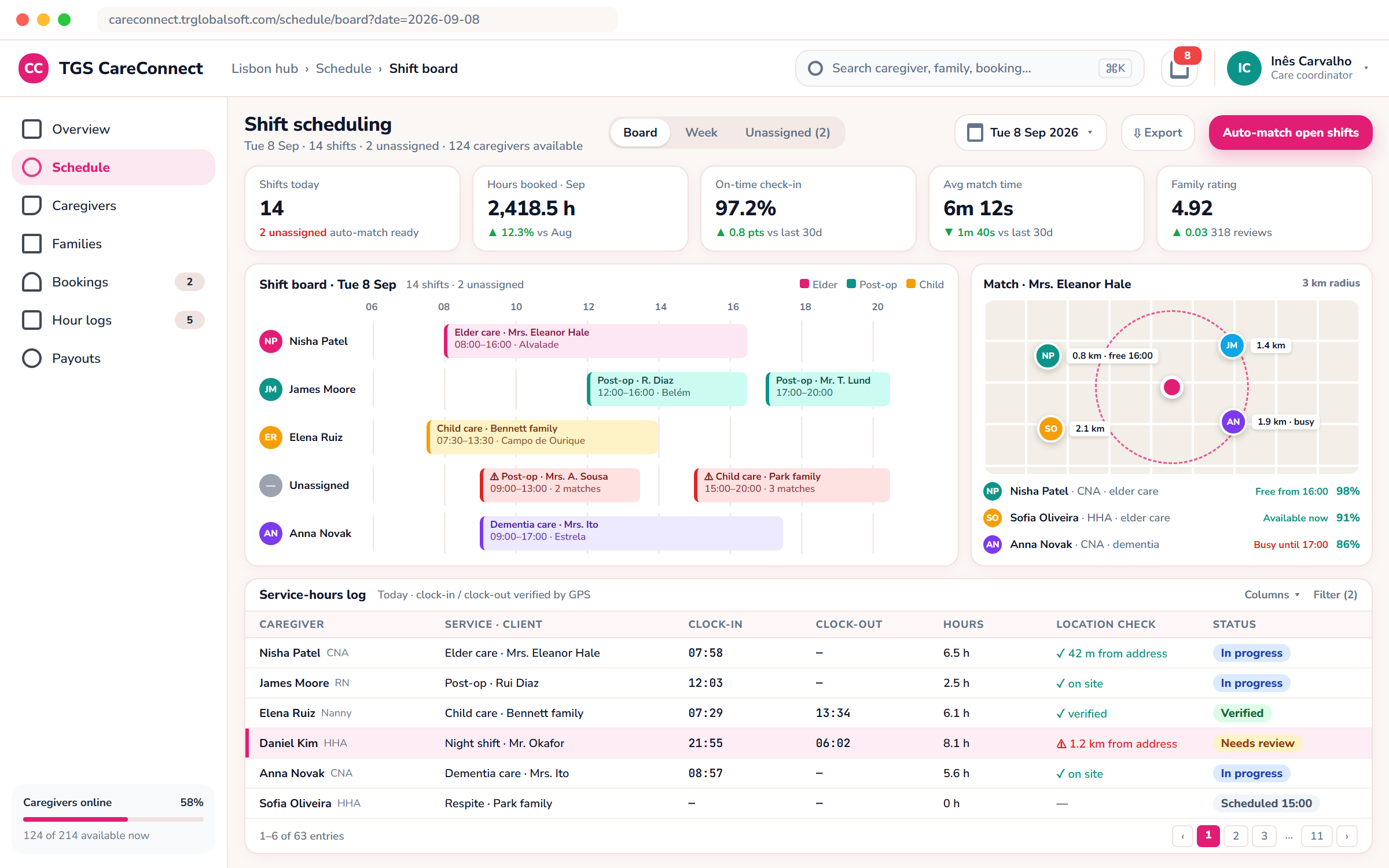Select the Daniel Kim Needs review row
Image resolution: width=1389 pixels, height=868 pixels.
click(x=809, y=743)
